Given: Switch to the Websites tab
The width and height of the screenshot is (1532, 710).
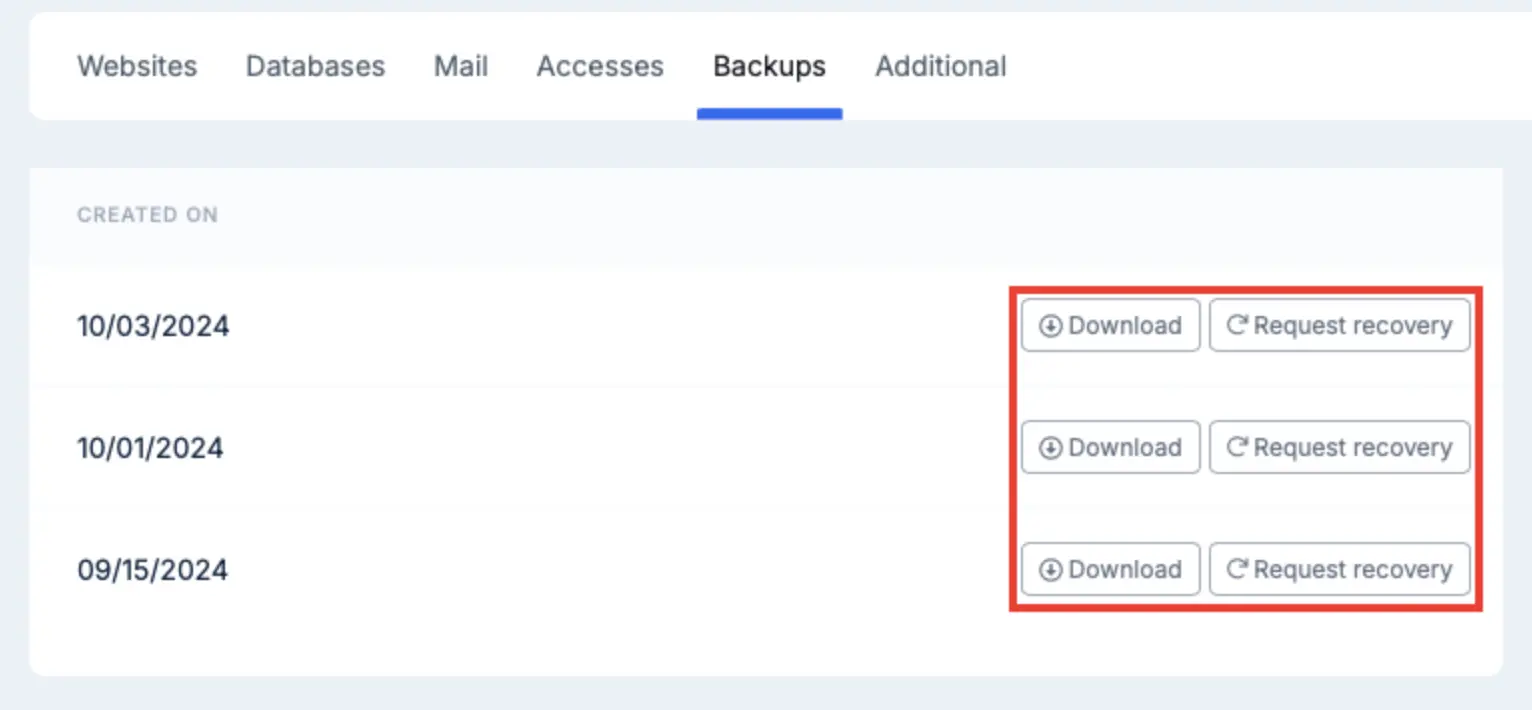Looking at the screenshot, I should tap(137, 66).
